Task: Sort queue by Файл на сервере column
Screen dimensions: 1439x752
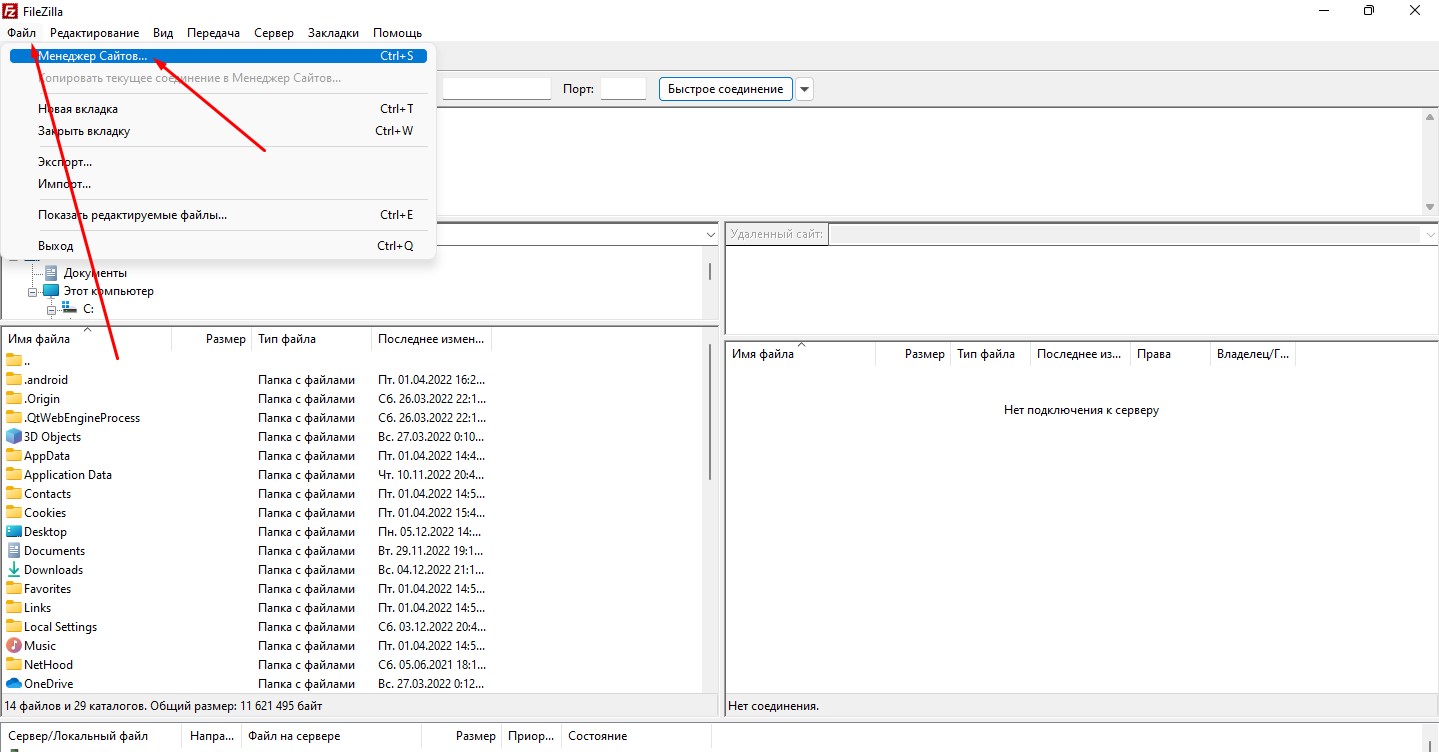Action: 331,736
